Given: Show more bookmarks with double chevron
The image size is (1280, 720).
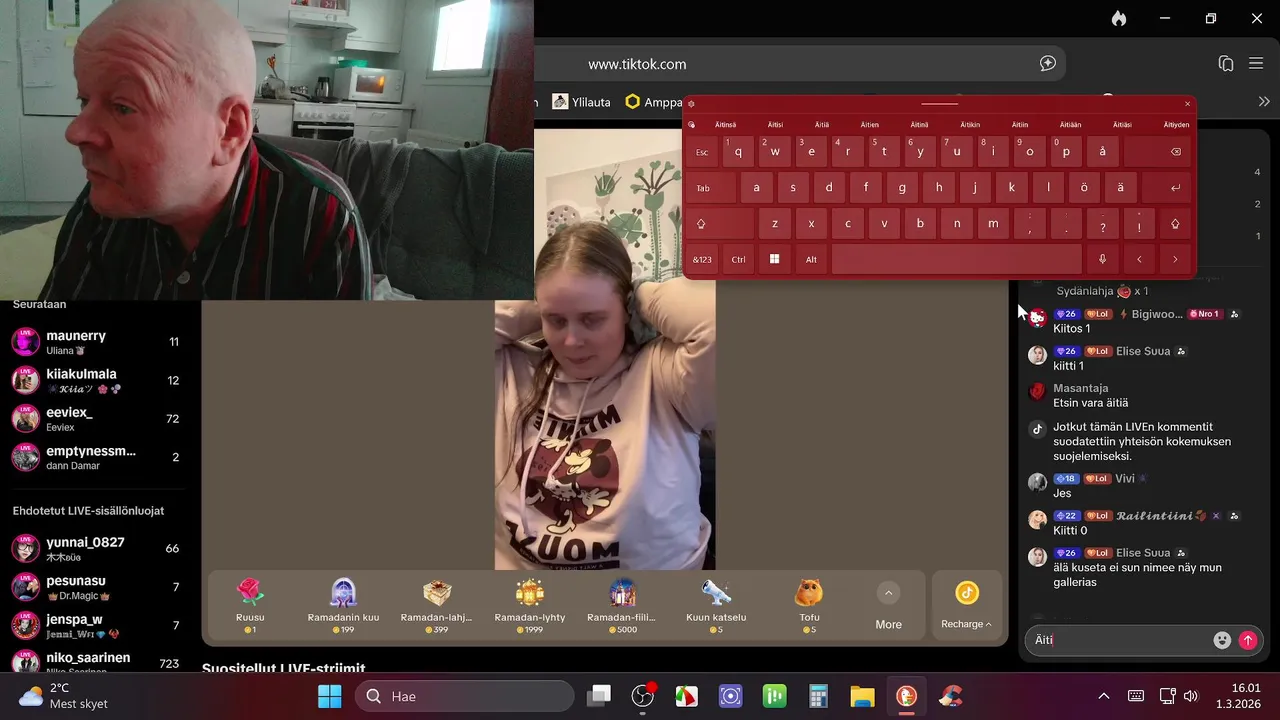Looking at the screenshot, I should click(x=1264, y=102).
